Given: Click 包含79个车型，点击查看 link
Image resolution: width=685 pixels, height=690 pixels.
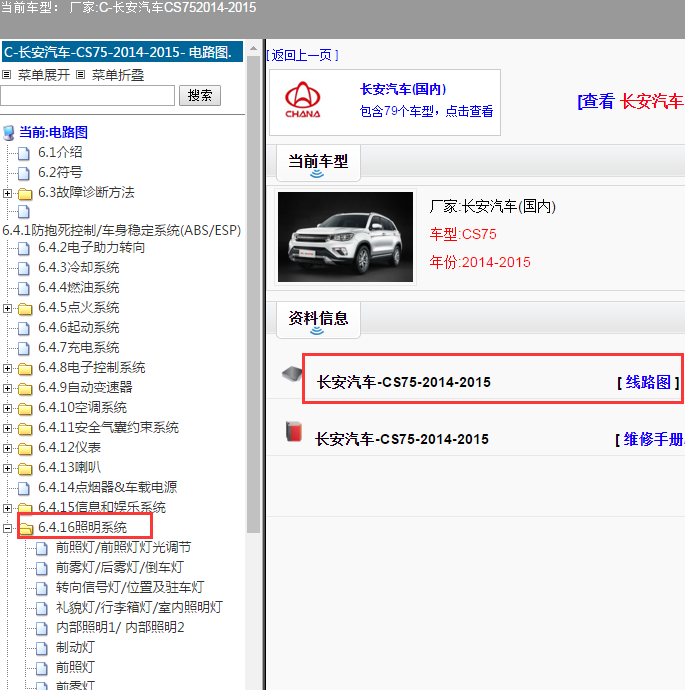Looking at the screenshot, I should 426,111.
